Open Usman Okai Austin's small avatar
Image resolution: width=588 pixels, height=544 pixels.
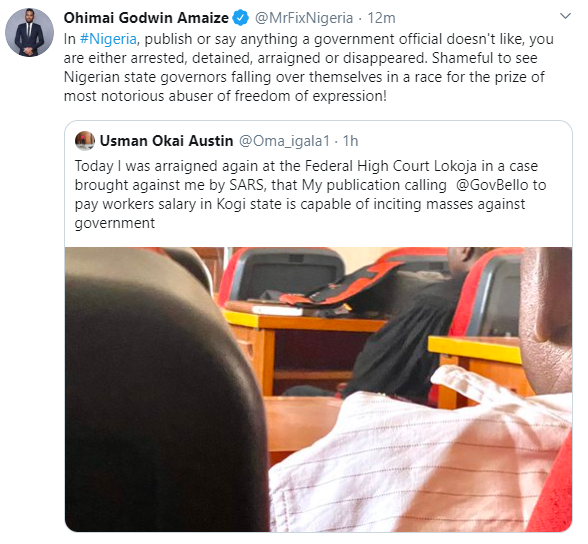[85, 141]
